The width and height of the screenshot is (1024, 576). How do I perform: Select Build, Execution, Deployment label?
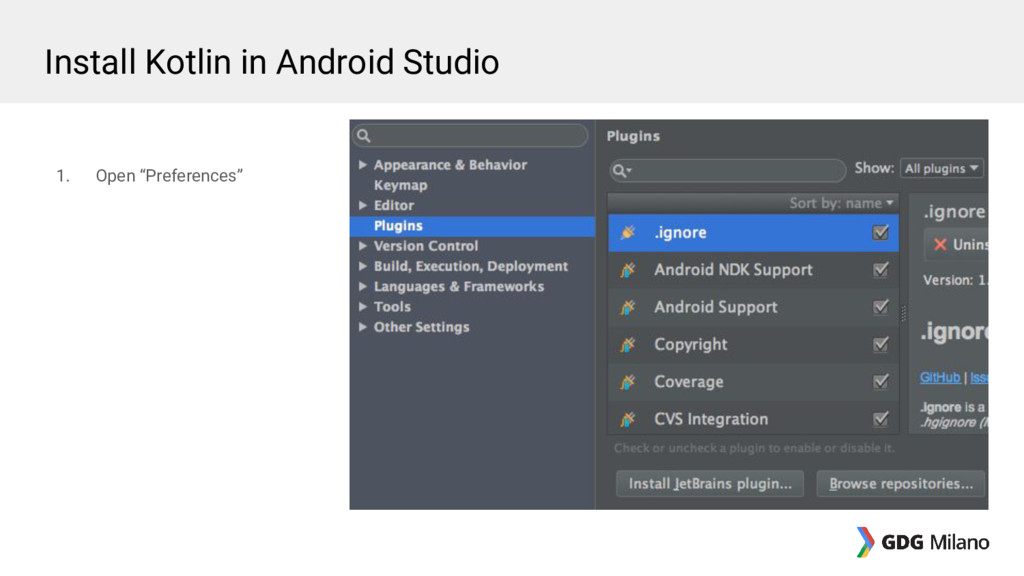(x=471, y=266)
